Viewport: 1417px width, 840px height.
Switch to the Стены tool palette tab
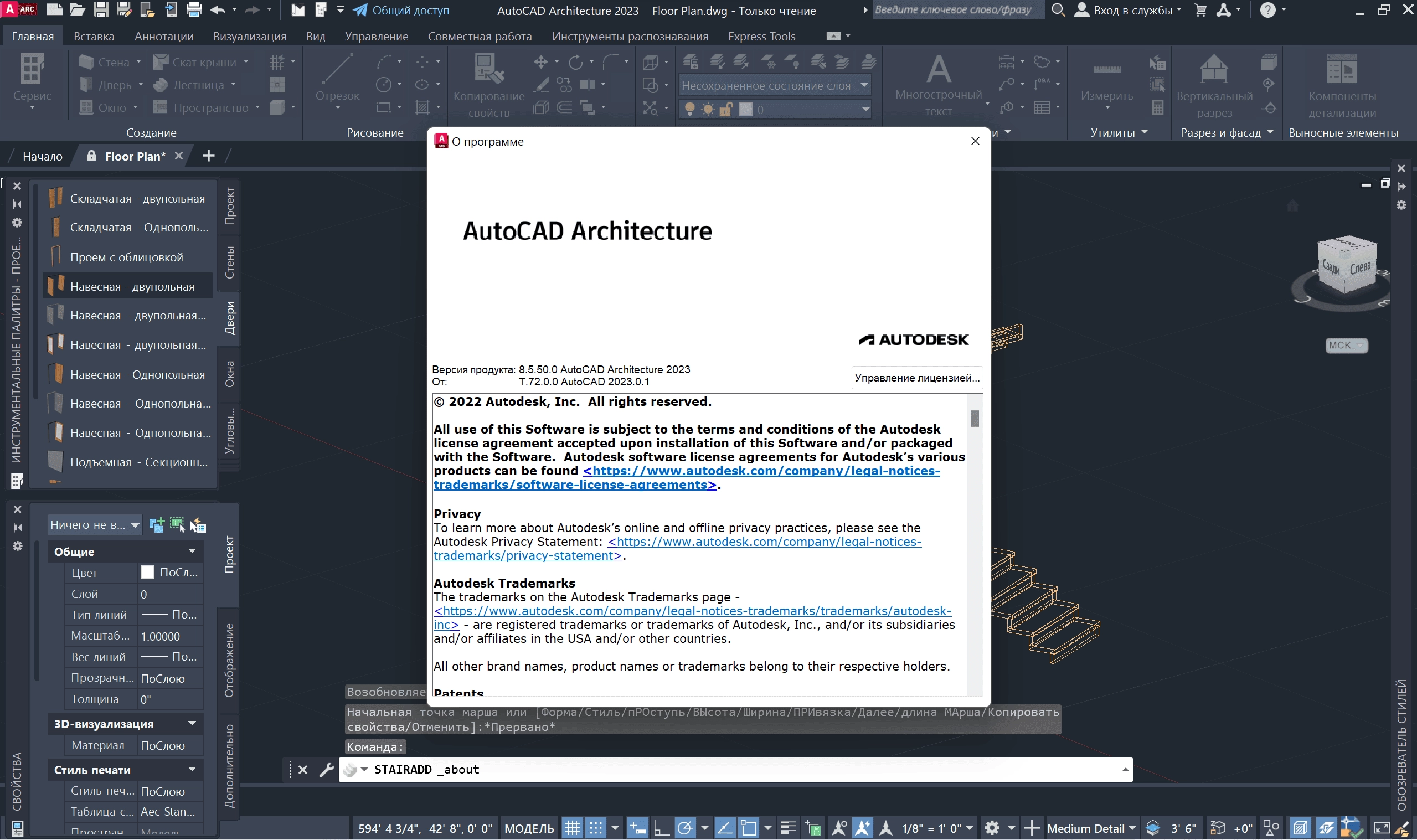[229, 262]
